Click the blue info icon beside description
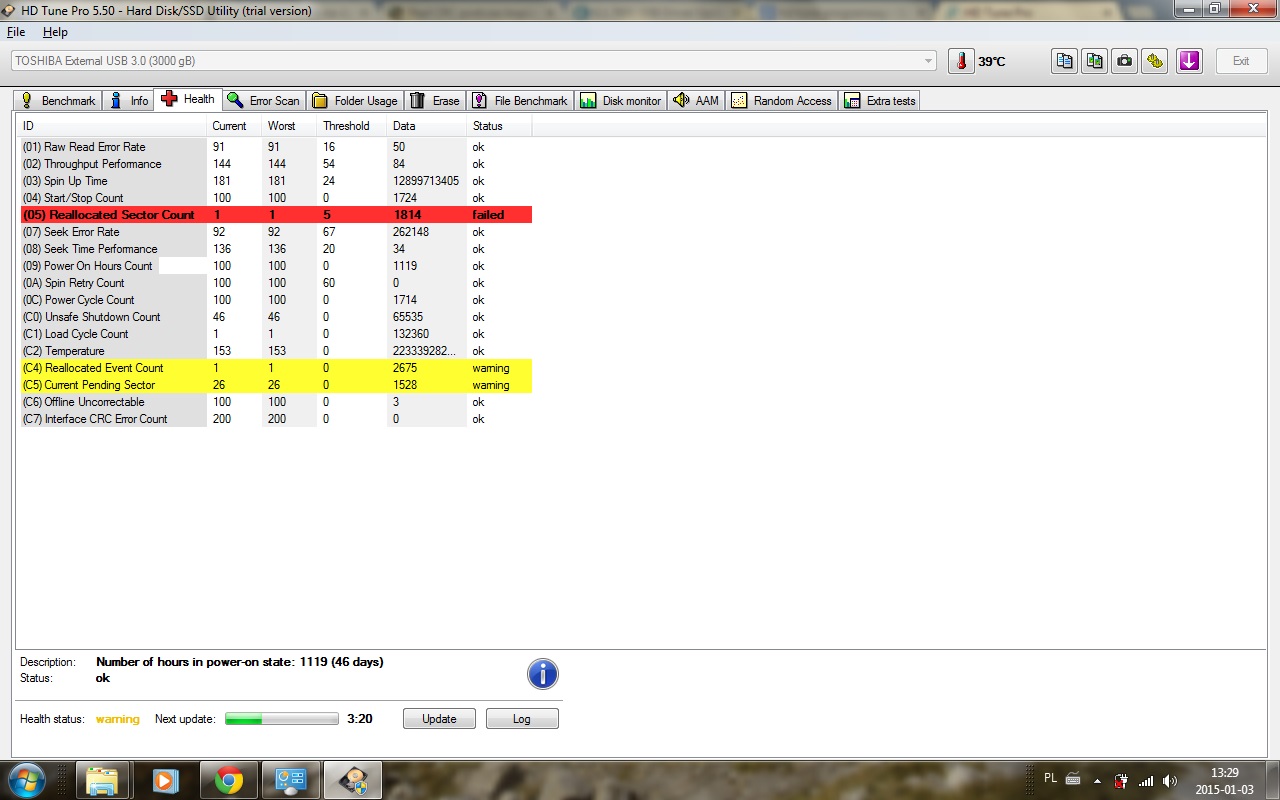1280x800 pixels. 542,674
